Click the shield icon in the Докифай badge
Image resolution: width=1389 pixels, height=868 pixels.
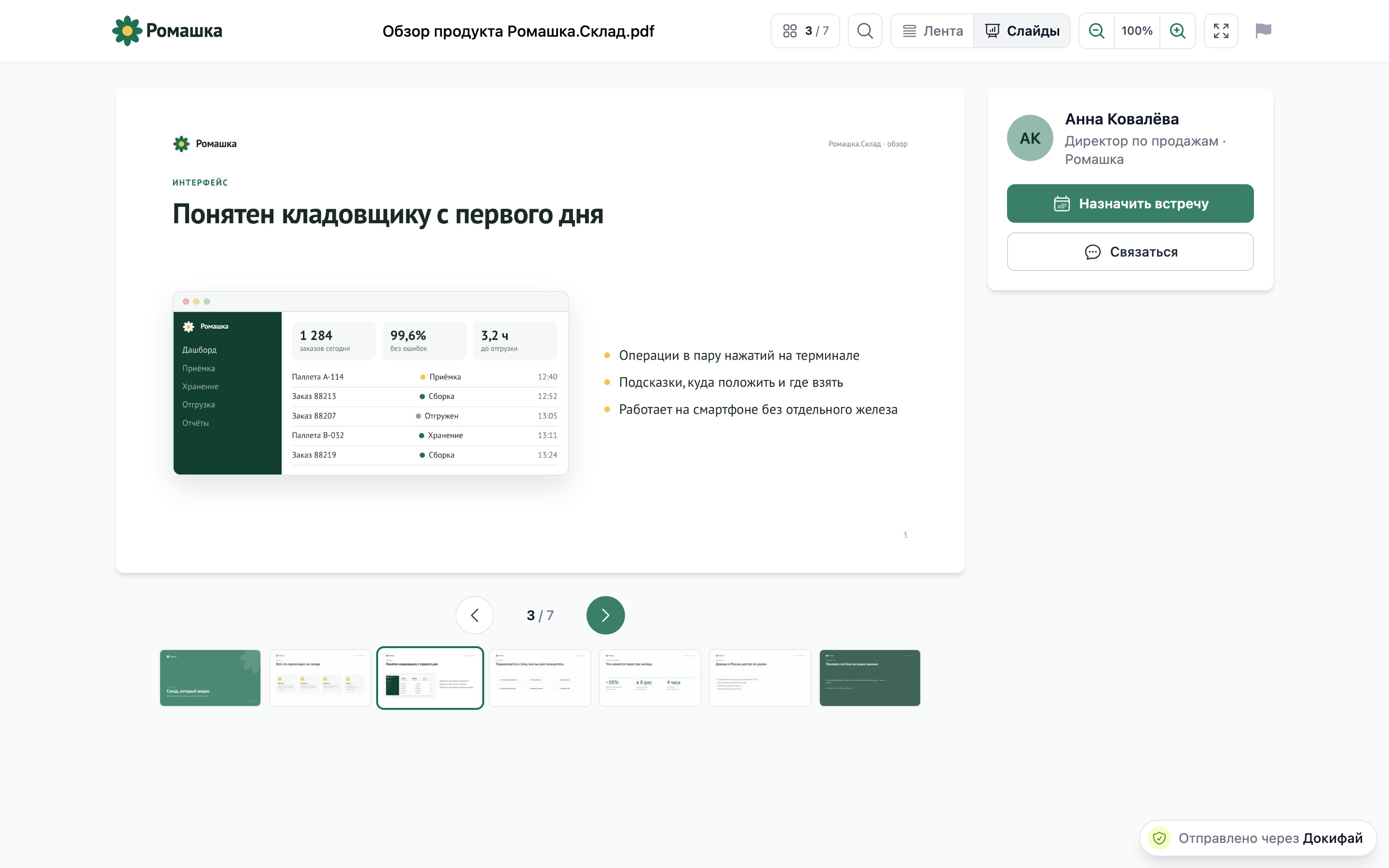[1159, 838]
